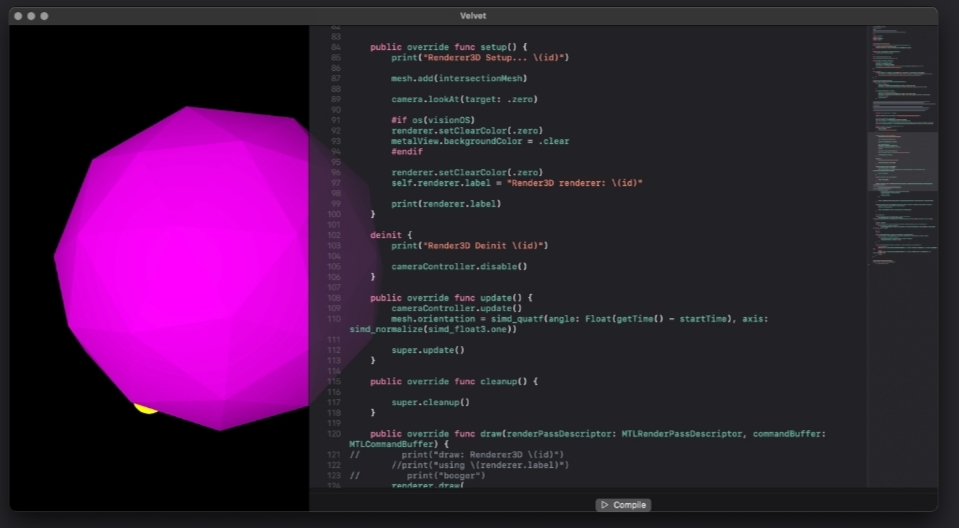Image resolution: width=959 pixels, height=528 pixels.
Task: Click the top of the code minimap
Action: coord(902,35)
